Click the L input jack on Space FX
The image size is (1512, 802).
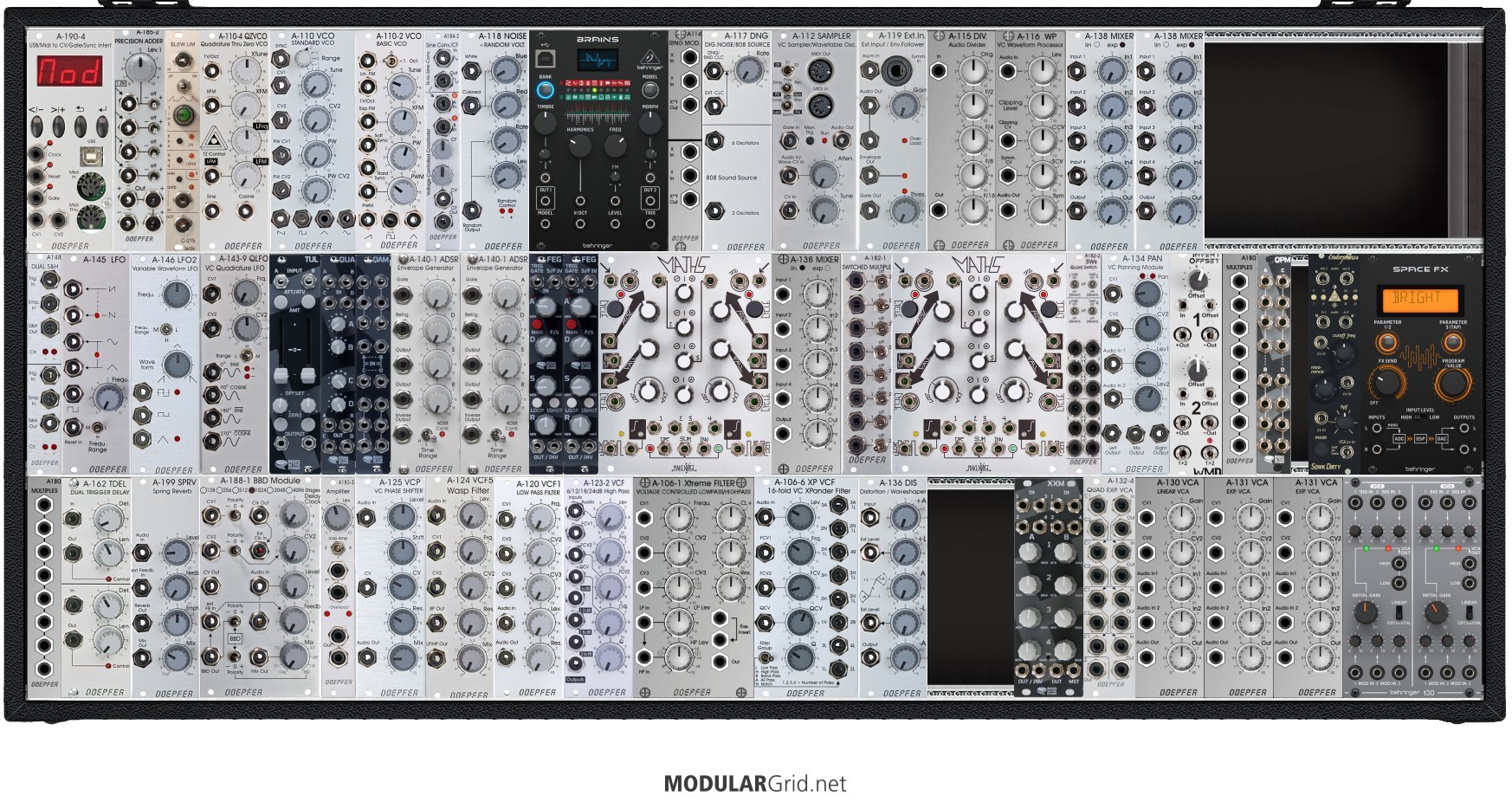1376,428
